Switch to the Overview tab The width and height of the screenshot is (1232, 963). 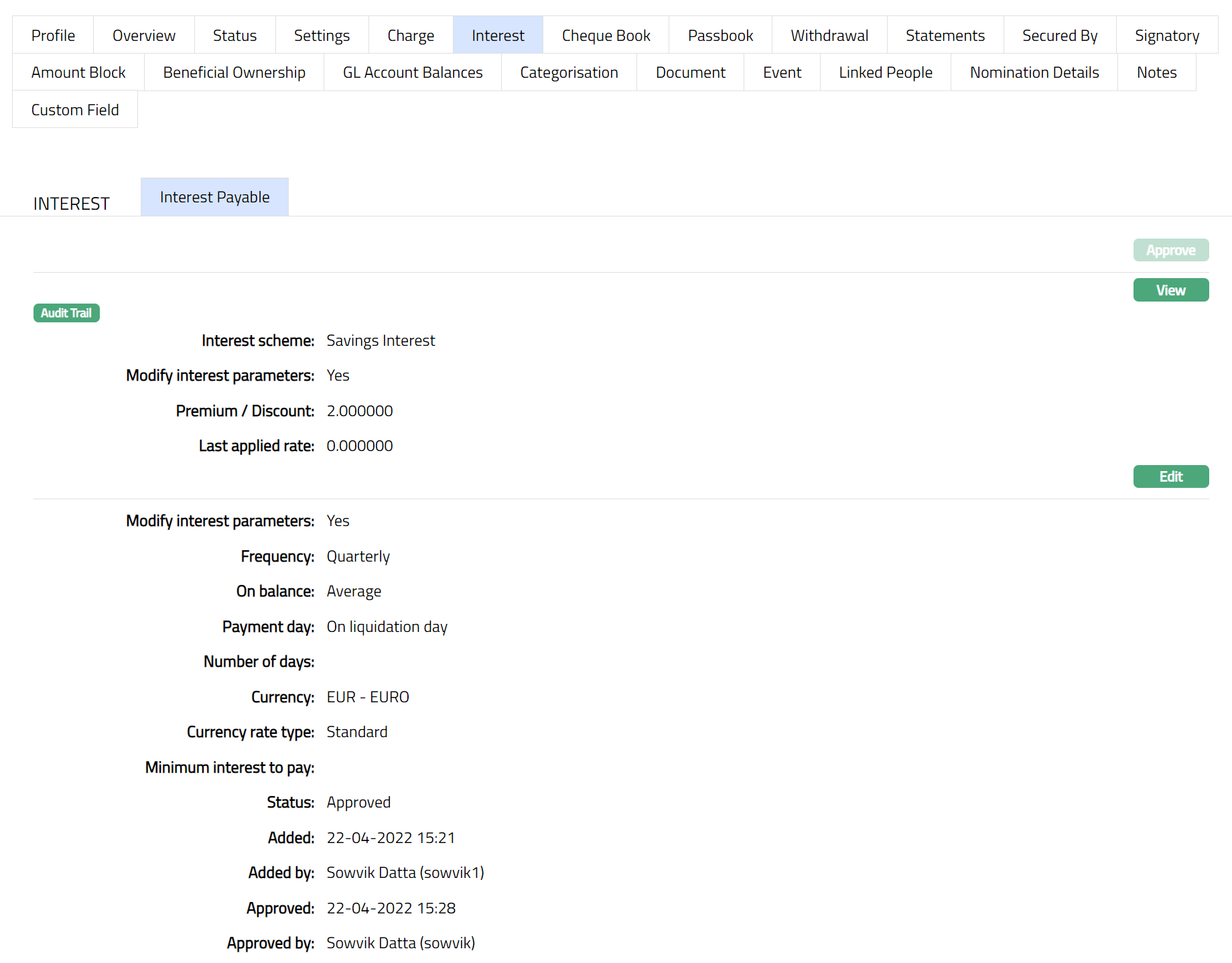click(x=144, y=36)
